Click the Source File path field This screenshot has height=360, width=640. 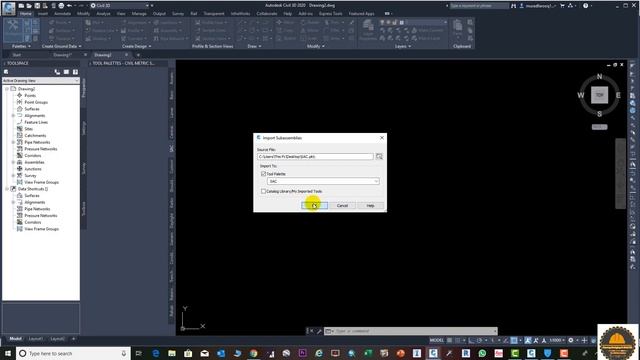315,156
